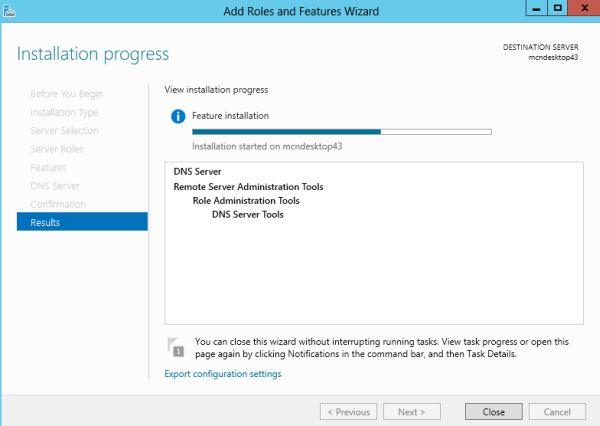Open the Server Roles step
600x426 pixels.
click(57, 149)
